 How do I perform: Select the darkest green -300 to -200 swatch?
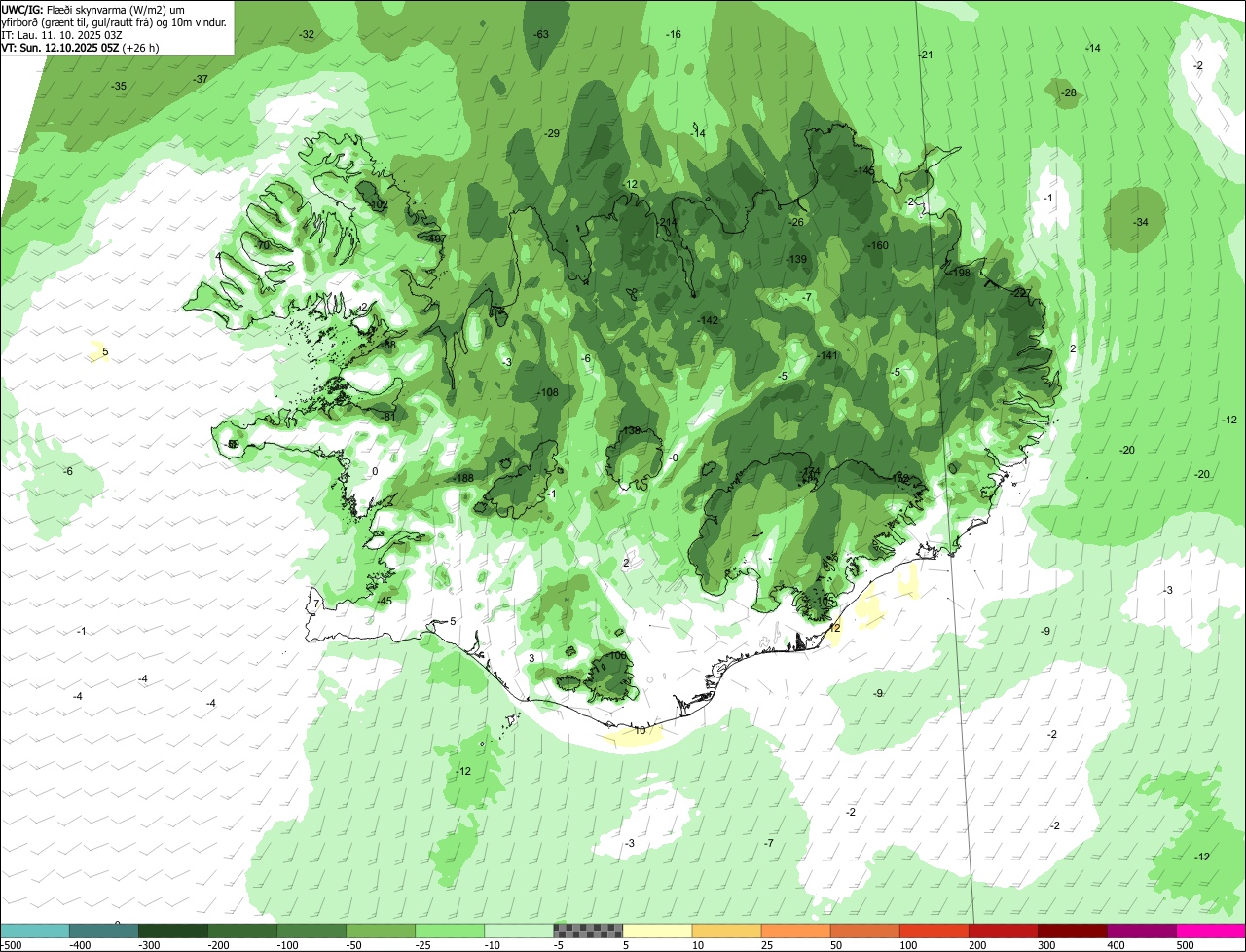pos(172,931)
